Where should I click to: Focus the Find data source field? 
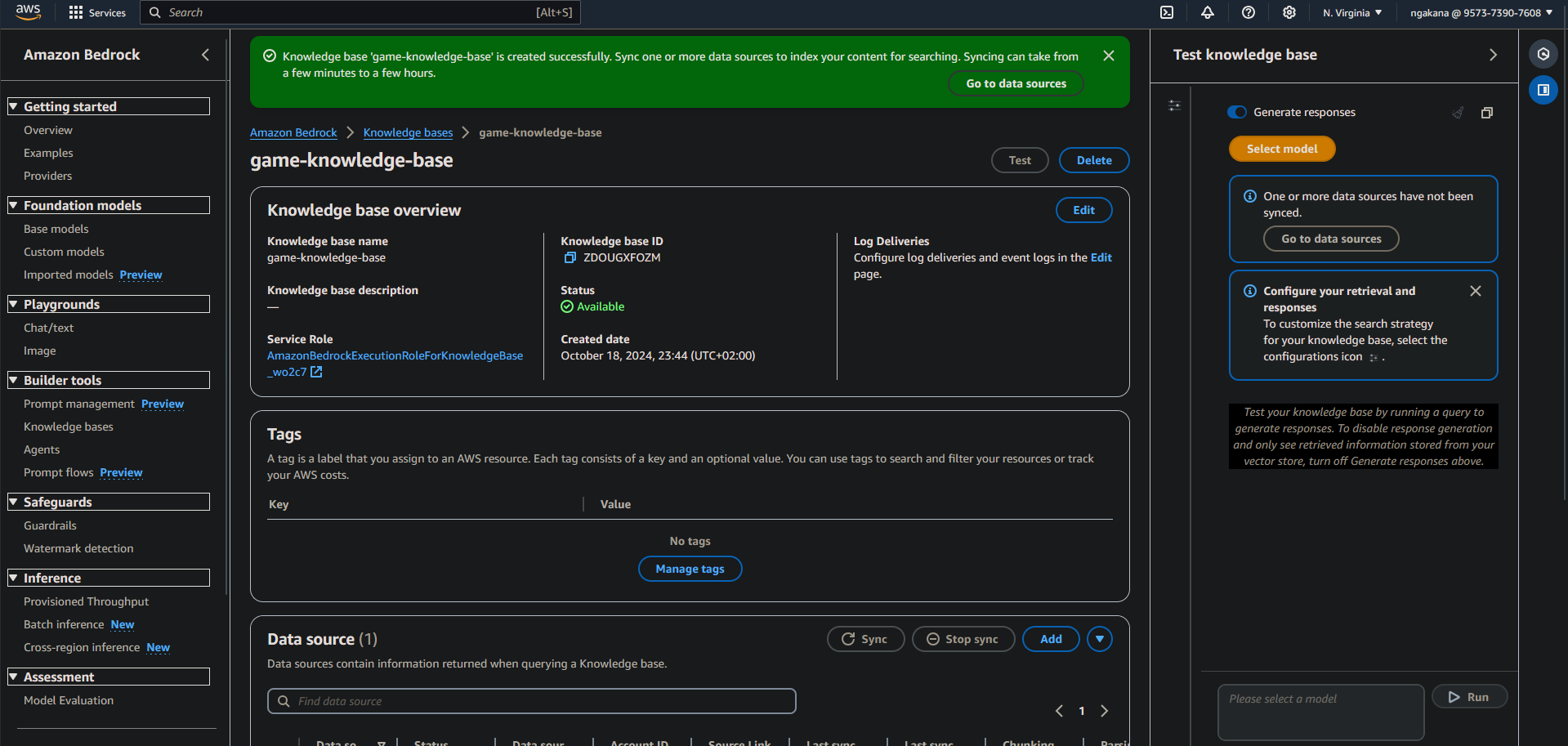point(532,701)
